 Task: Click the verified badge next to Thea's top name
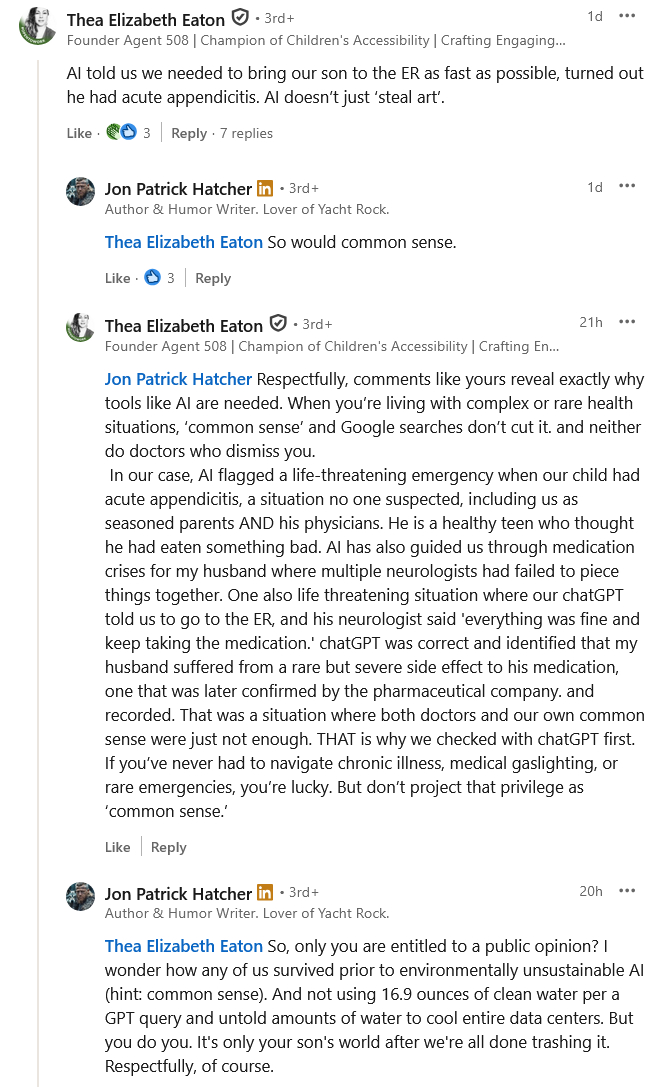(240, 17)
